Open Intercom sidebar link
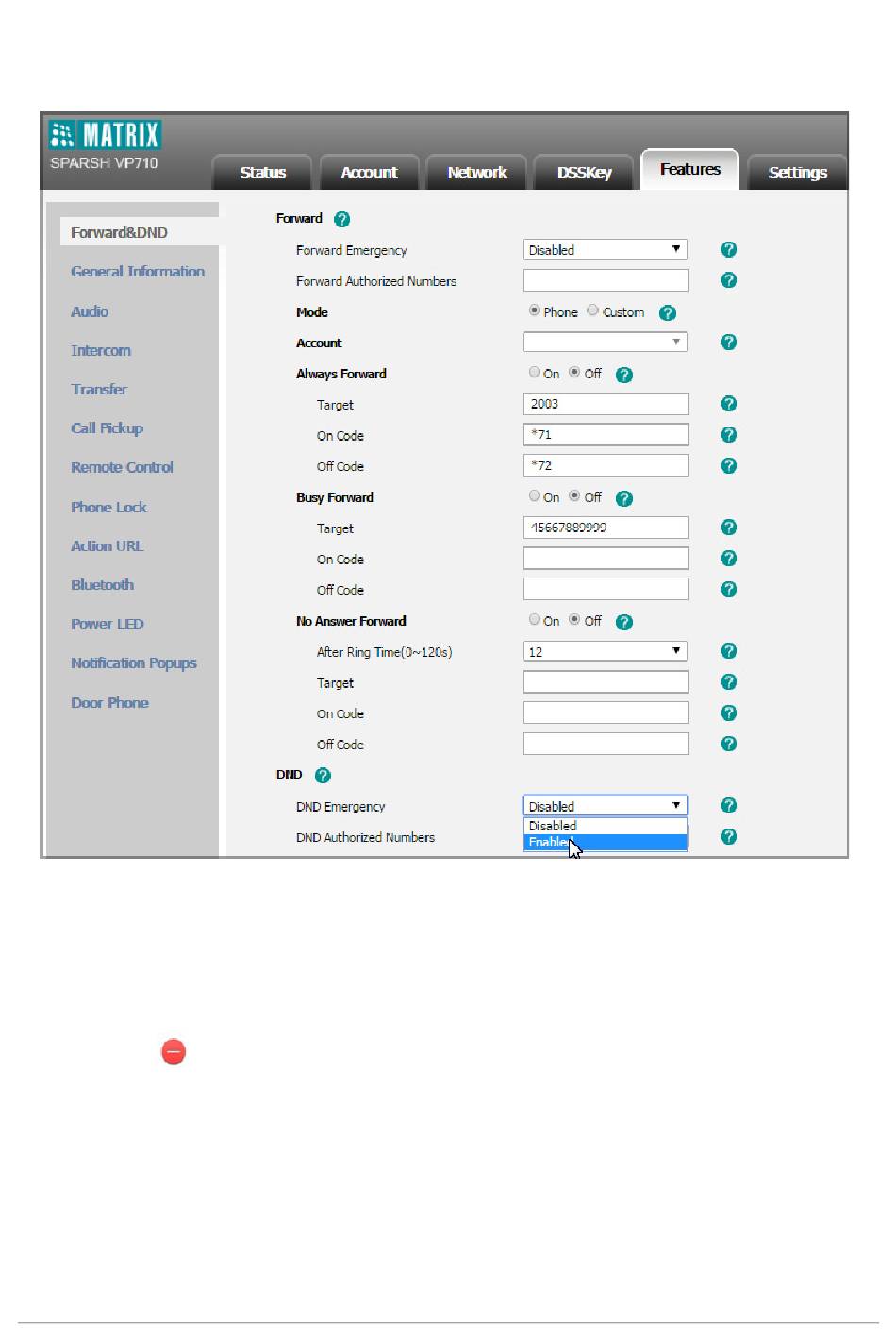This screenshot has height=1340, width=896. 101,351
